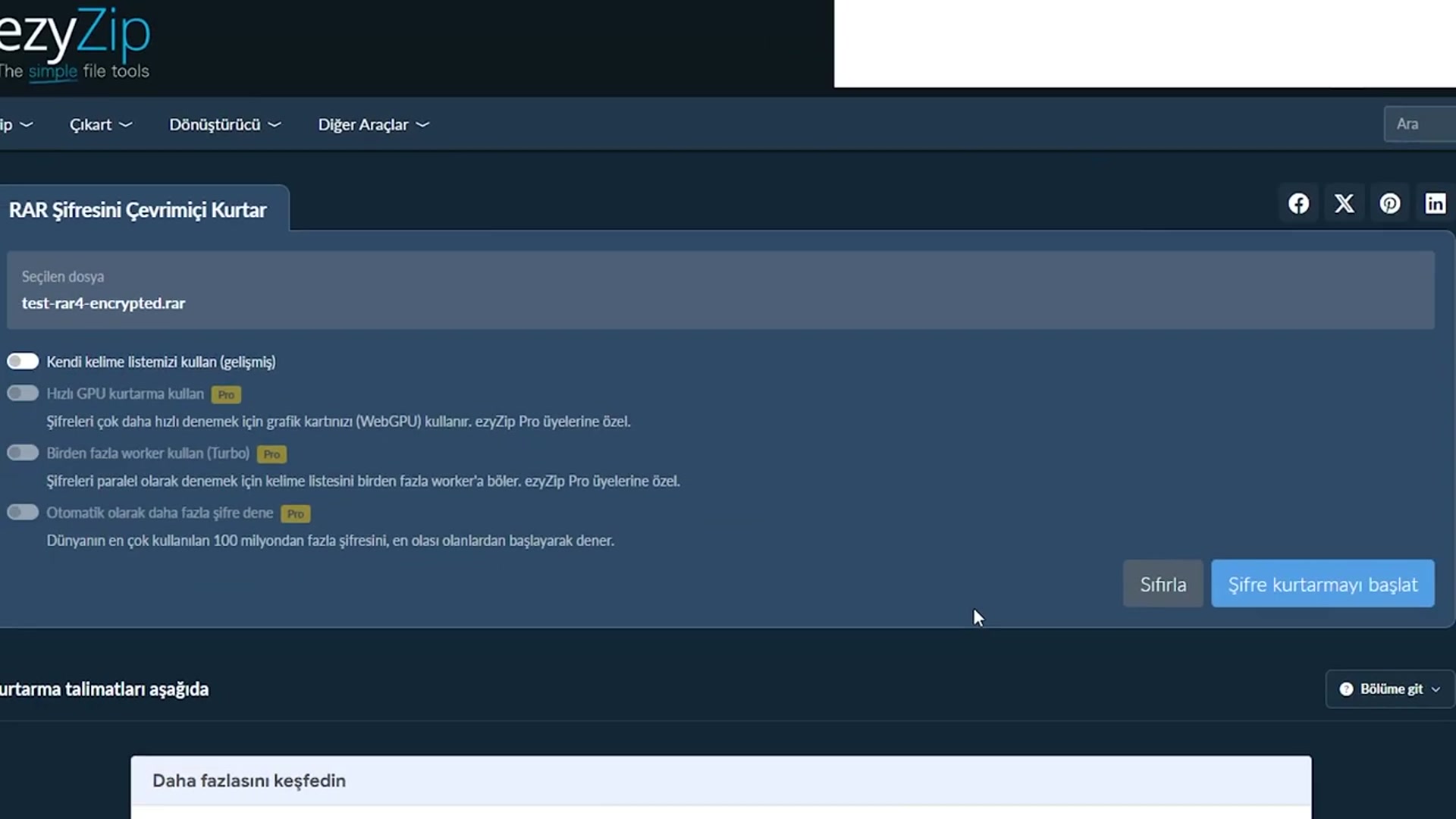1456x819 pixels.
Task: Click 'The simple file tools' tagline
Action: click(x=74, y=71)
